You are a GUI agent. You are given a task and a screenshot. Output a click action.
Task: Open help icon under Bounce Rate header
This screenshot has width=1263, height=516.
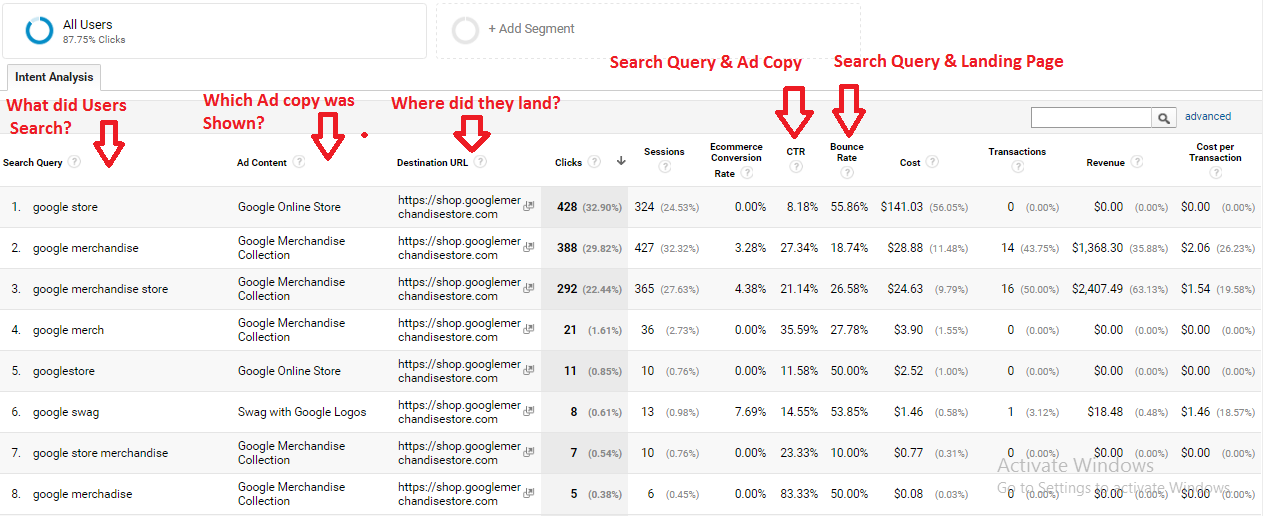pyautogui.click(x=847, y=172)
